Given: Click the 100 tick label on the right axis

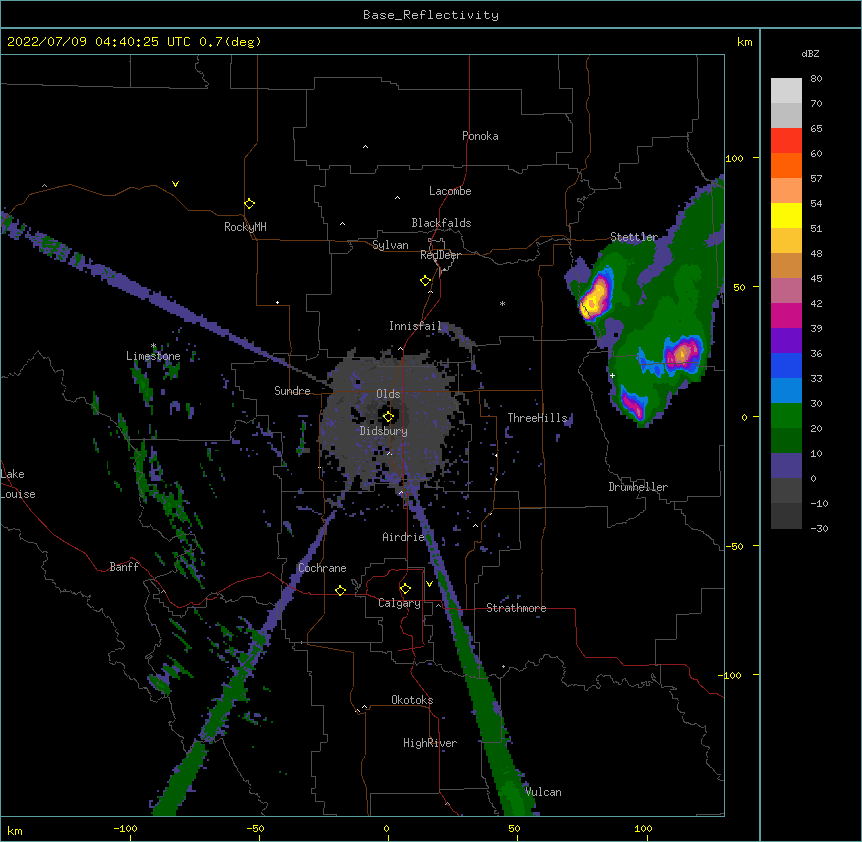Looking at the screenshot, I should tap(734, 158).
